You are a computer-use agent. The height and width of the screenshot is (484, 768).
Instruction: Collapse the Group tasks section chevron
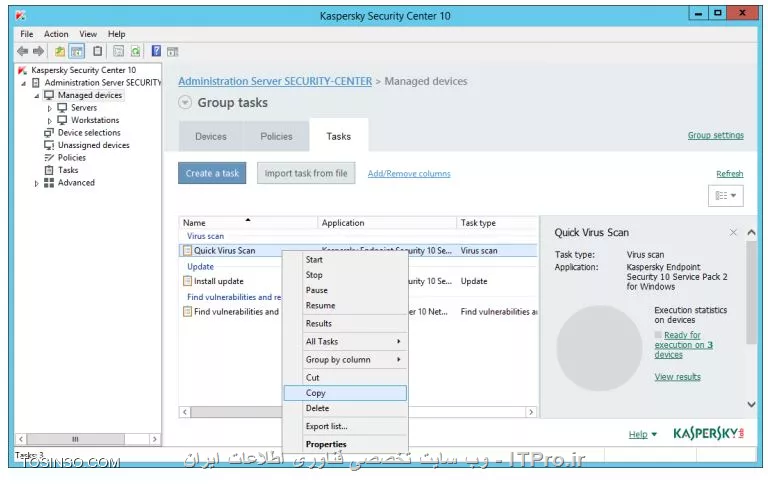pyautogui.click(x=185, y=103)
